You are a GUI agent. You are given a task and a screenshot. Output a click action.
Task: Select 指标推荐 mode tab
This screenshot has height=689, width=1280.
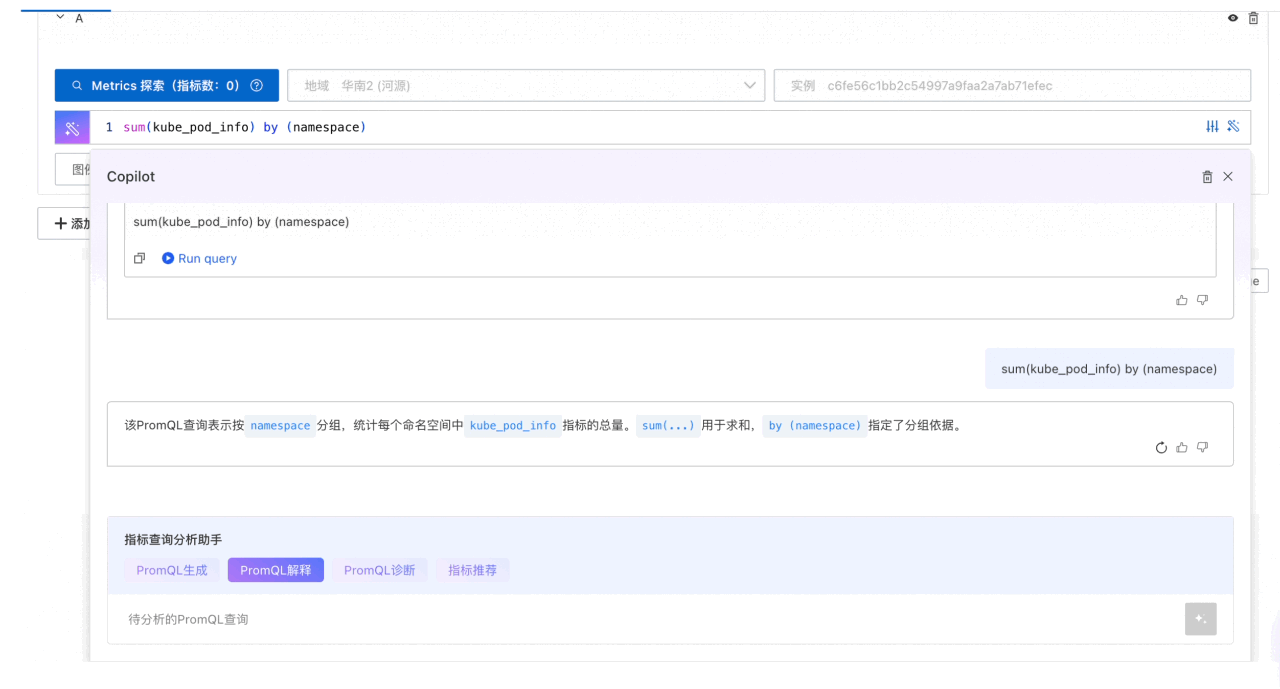473,570
